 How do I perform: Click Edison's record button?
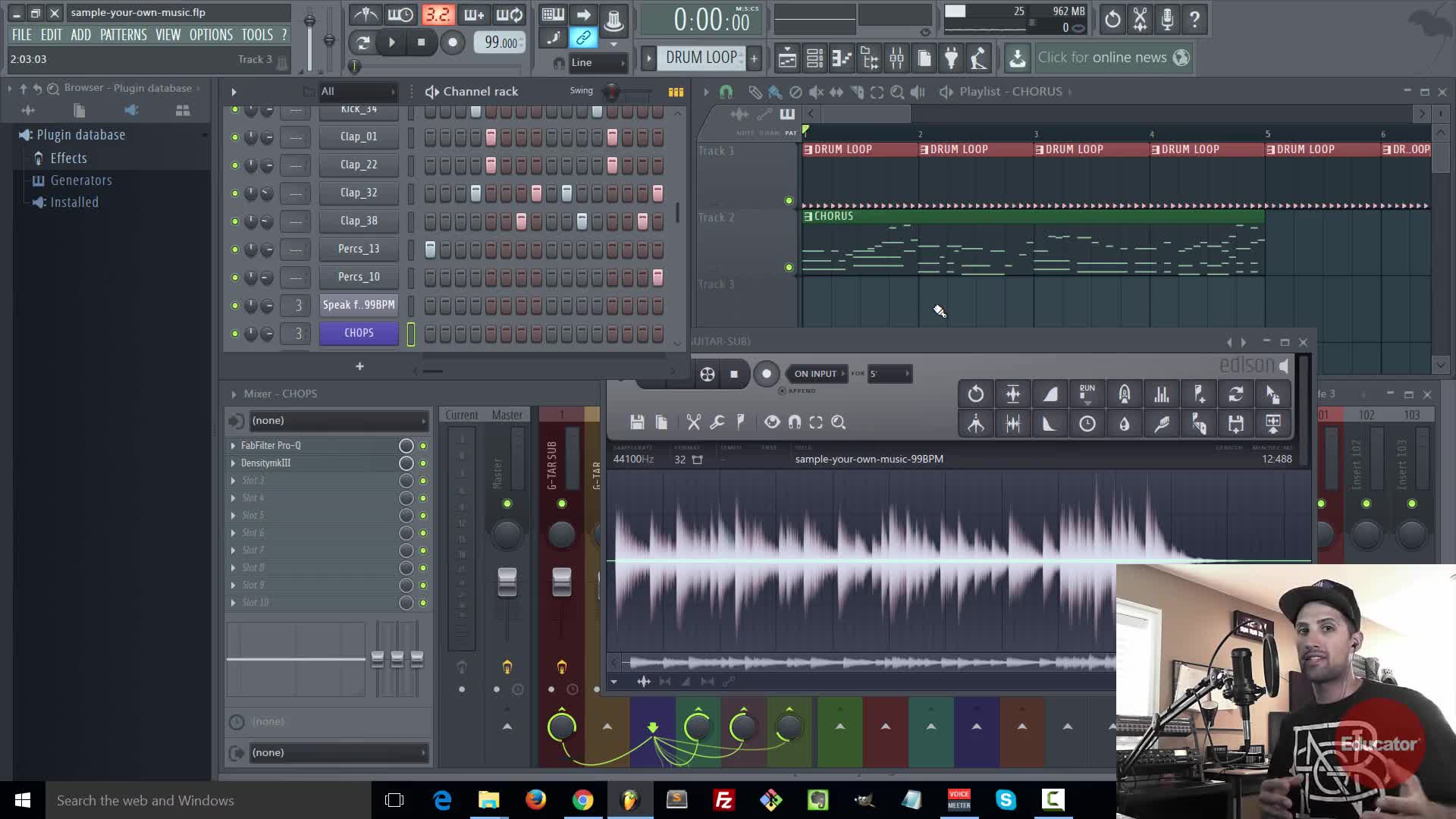tap(766, 374)
